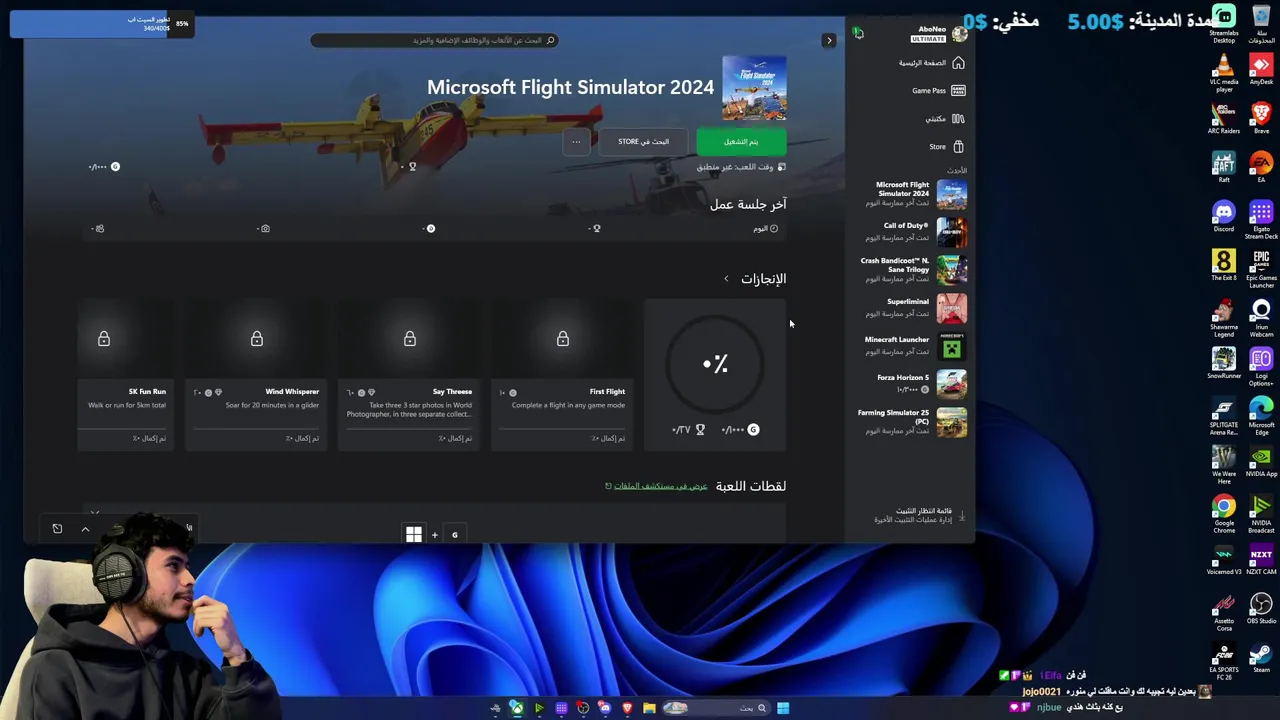This screenshot has width=1280, height=720.
Task: Open the Elgato Stream Deck shortcut
Action: coord(1261,220)
